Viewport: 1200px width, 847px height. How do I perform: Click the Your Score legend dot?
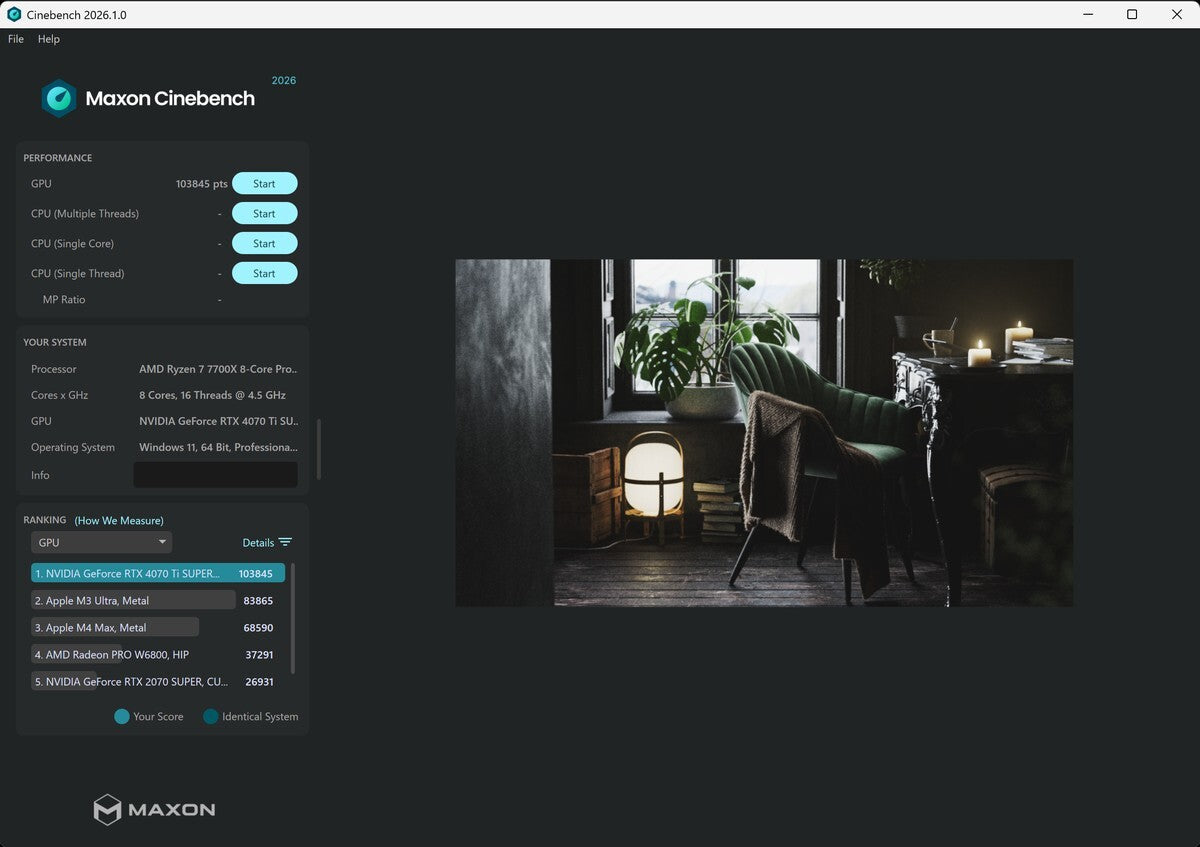click(122, 716)
